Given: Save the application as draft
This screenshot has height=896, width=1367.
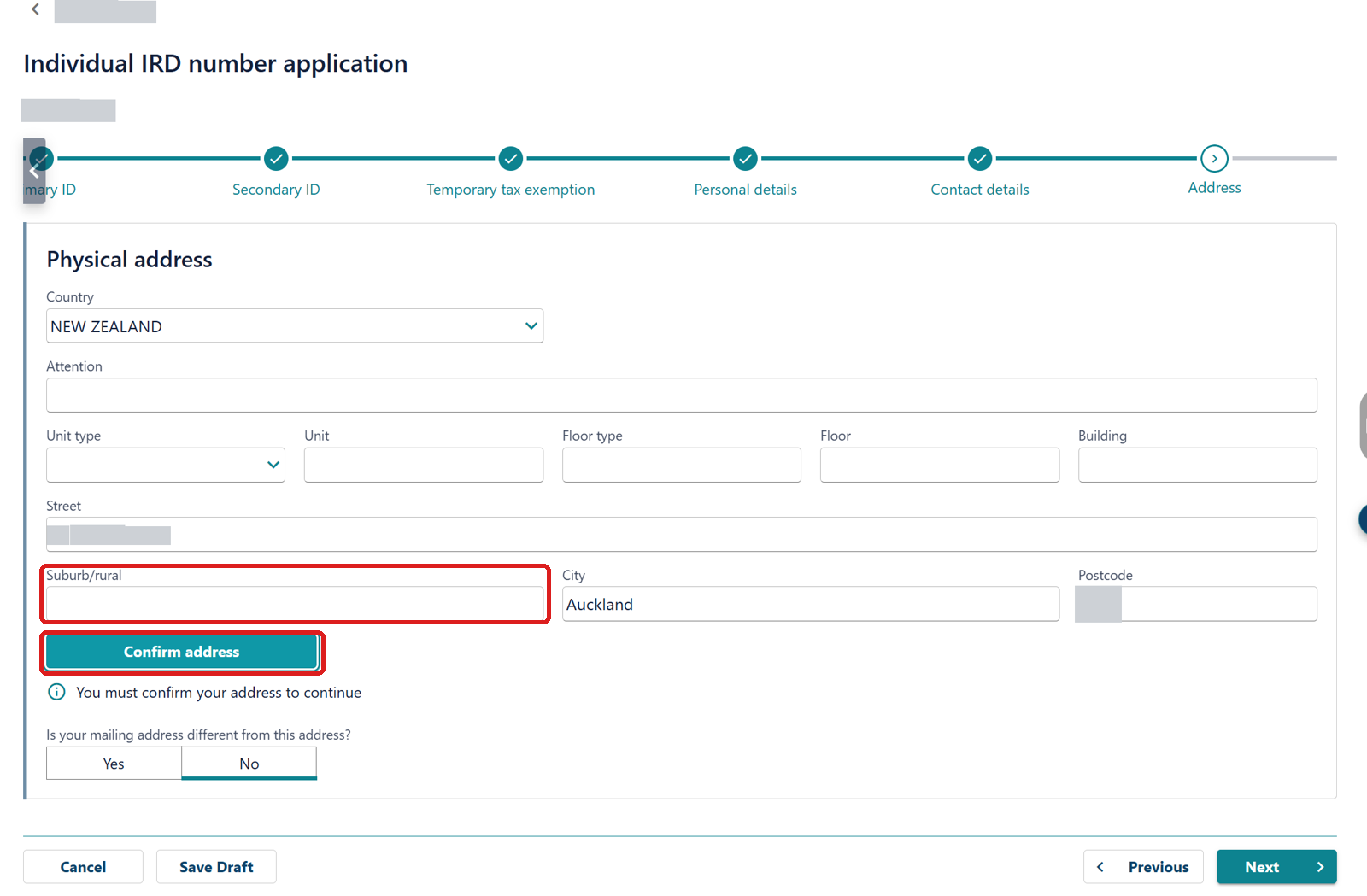Looking at the screenshot, I should (216, 867).
